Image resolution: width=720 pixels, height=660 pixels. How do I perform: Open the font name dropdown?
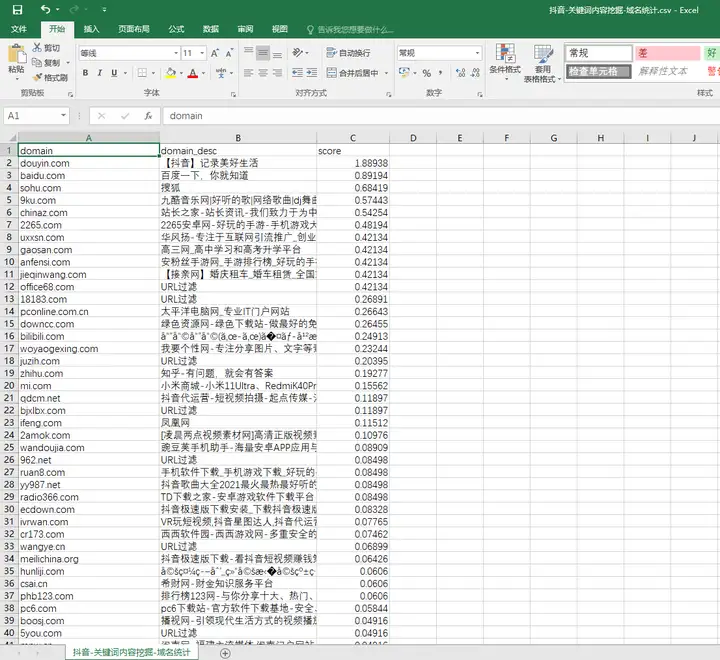pos(176,53)
